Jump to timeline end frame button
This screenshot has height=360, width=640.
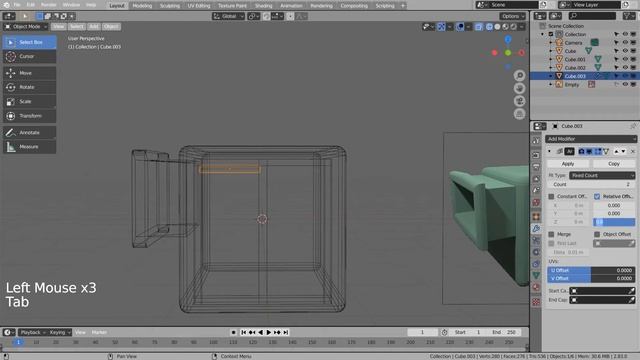tap(286, 332)
